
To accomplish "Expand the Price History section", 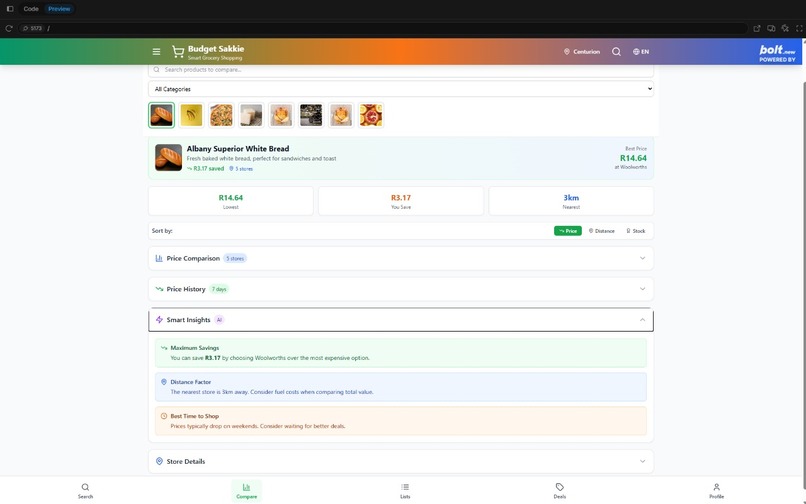I will (401, 289).
